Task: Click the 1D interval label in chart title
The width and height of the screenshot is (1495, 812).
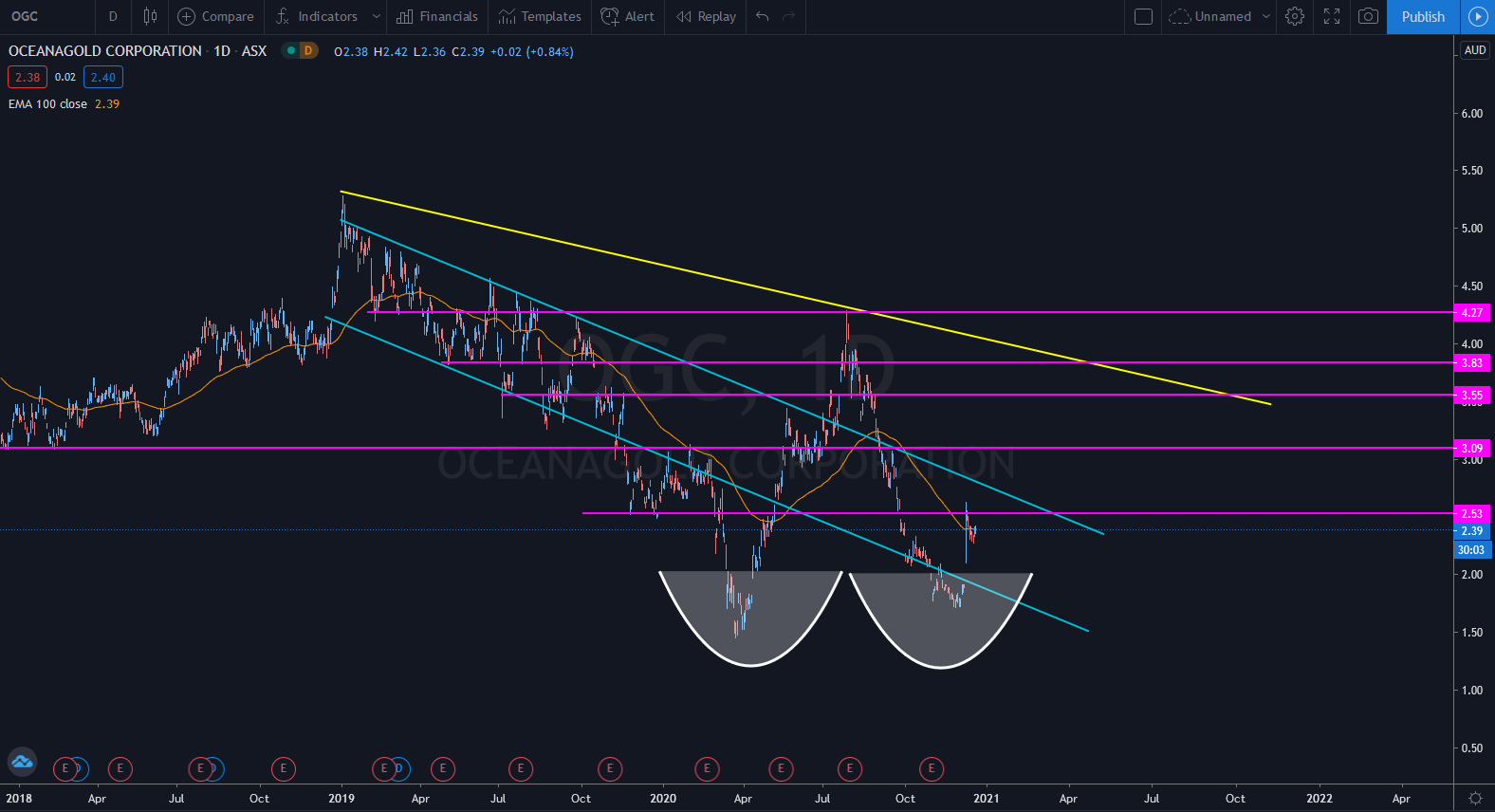Action: tap(222, 51)
